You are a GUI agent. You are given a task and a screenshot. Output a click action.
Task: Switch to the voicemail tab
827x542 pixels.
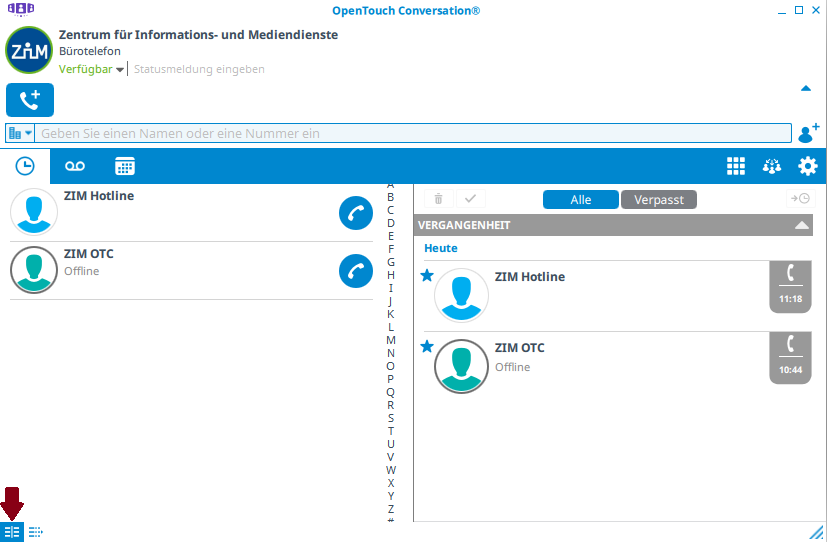point(75,167)
